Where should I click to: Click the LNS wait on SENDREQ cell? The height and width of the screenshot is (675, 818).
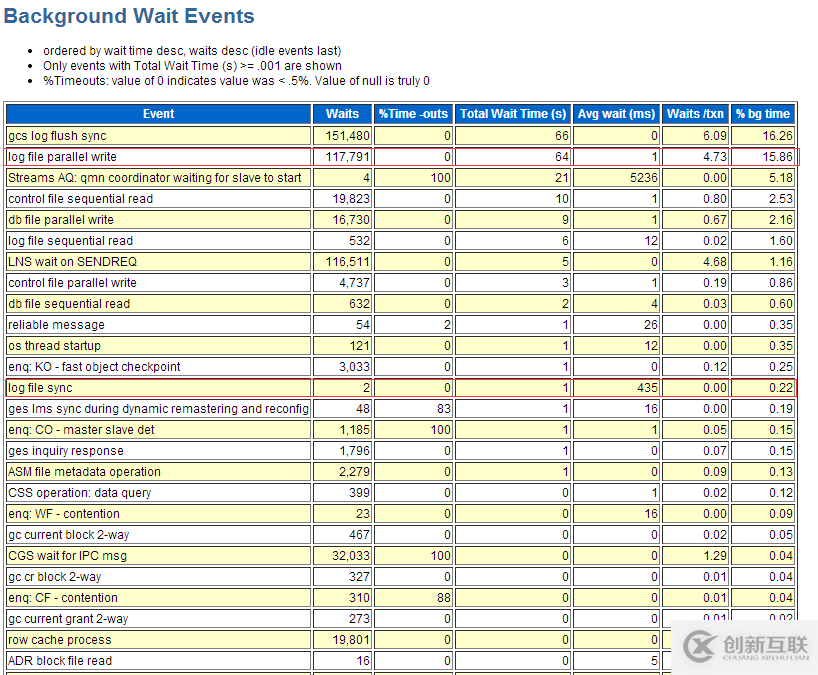158,262
